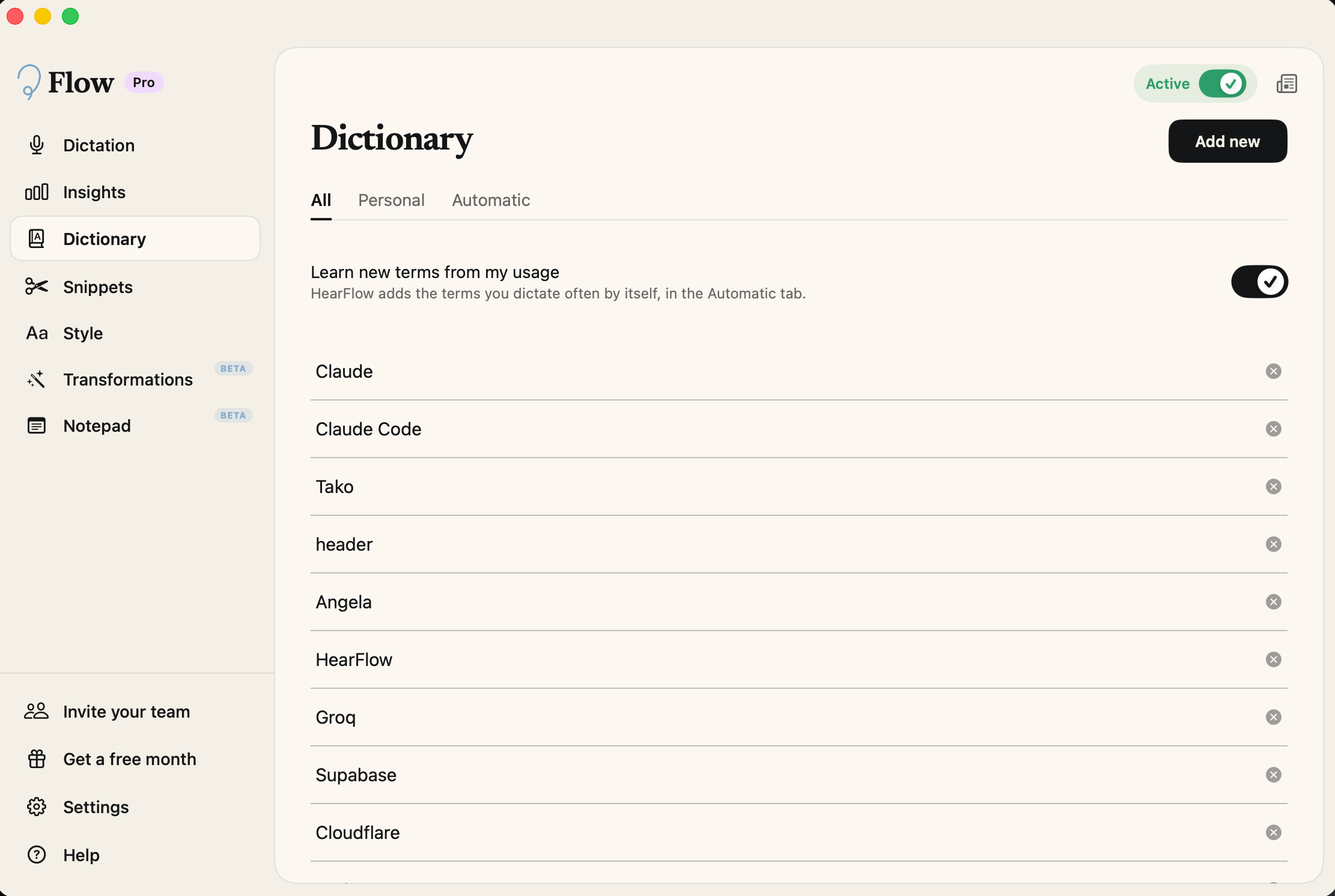
Task: Delete the Angela dictionary term
Action: pos(1274,602)
